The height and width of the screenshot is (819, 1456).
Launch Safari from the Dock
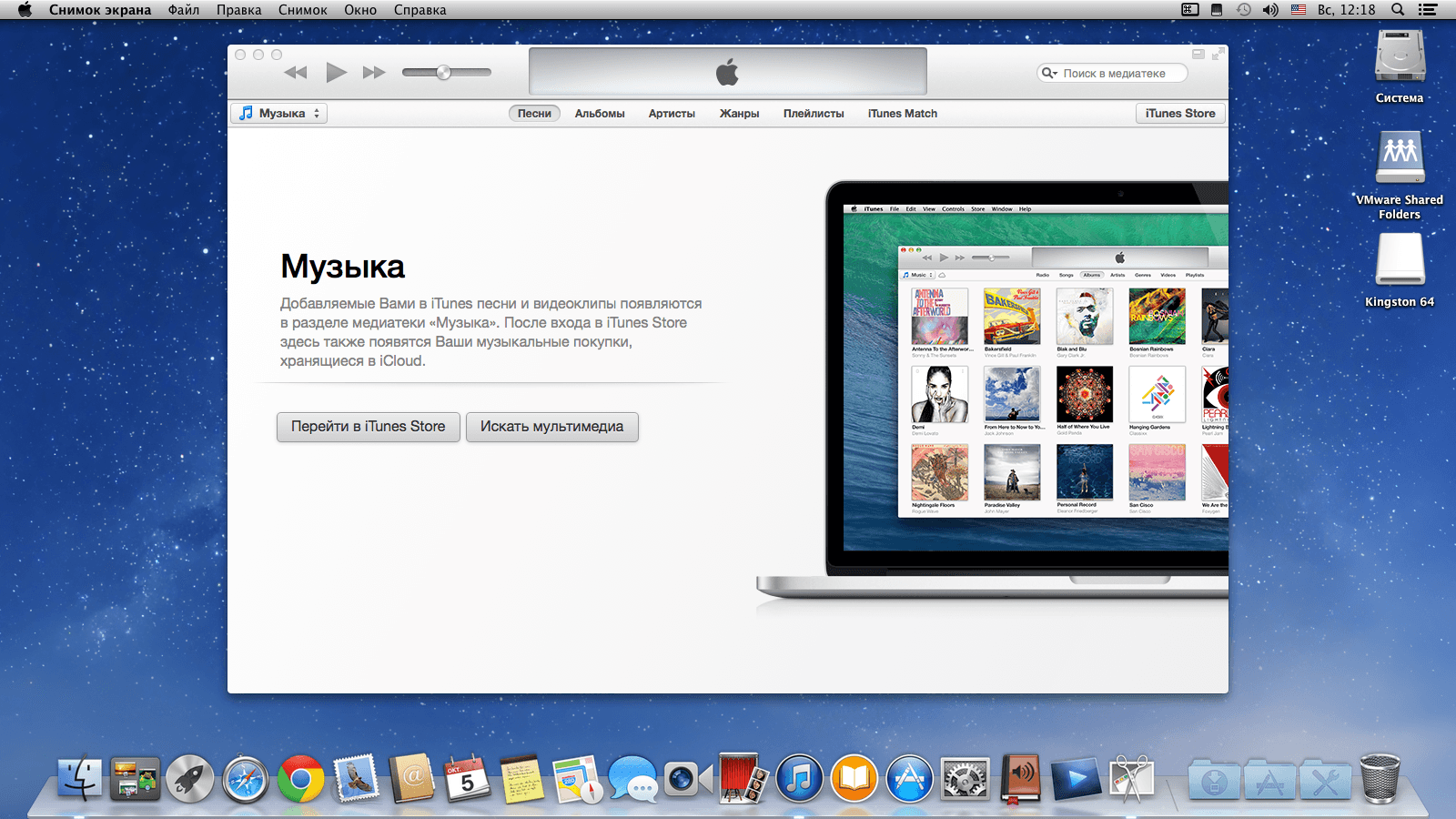pos(246,780)
